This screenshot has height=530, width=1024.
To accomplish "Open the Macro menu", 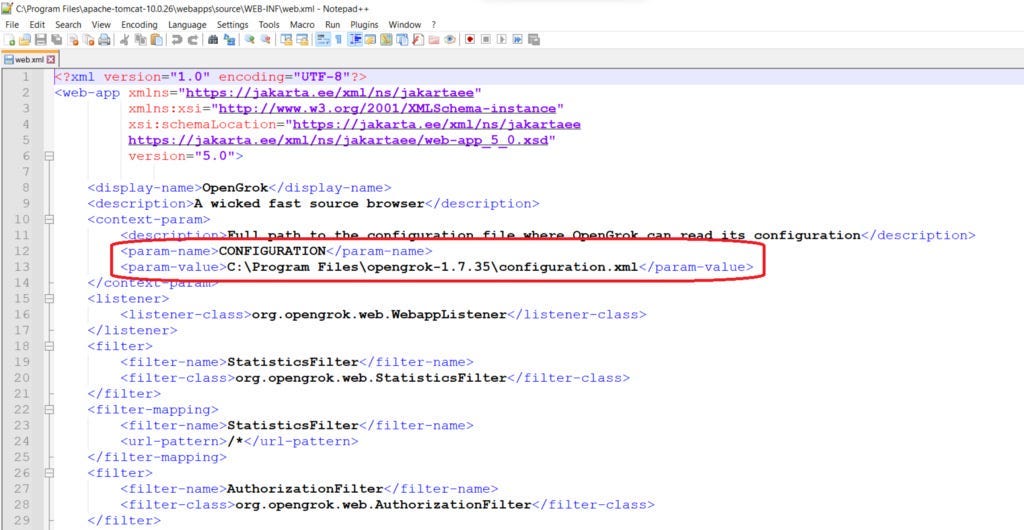I will click(302, 24).
